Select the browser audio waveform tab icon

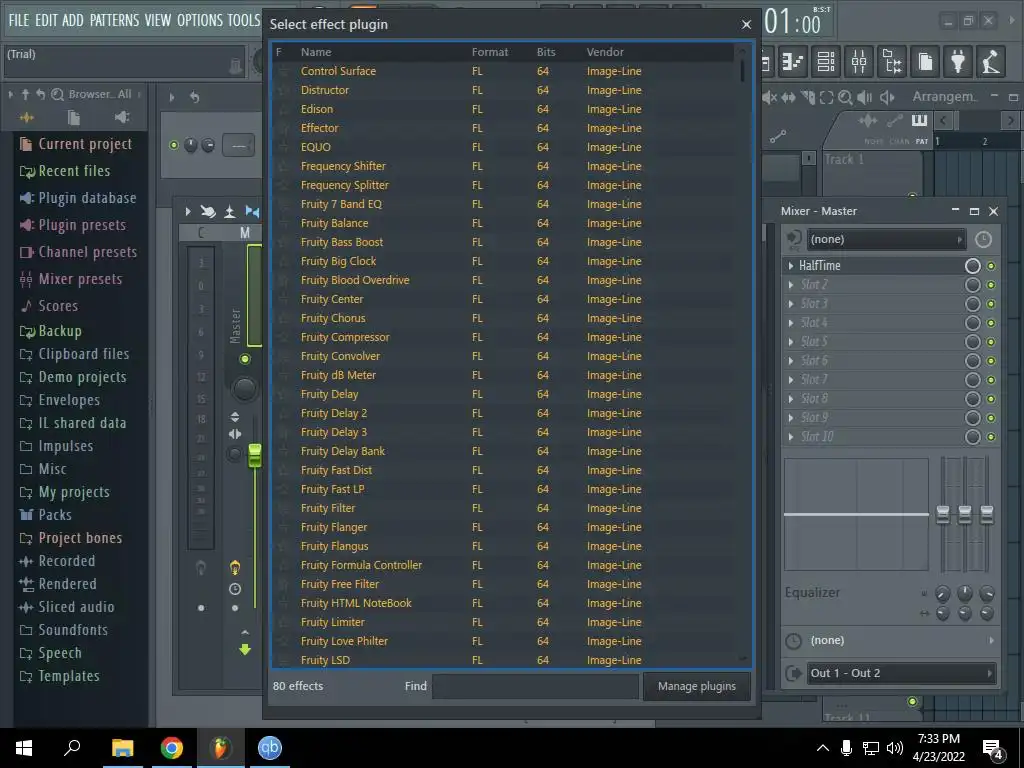coord(26,118)
